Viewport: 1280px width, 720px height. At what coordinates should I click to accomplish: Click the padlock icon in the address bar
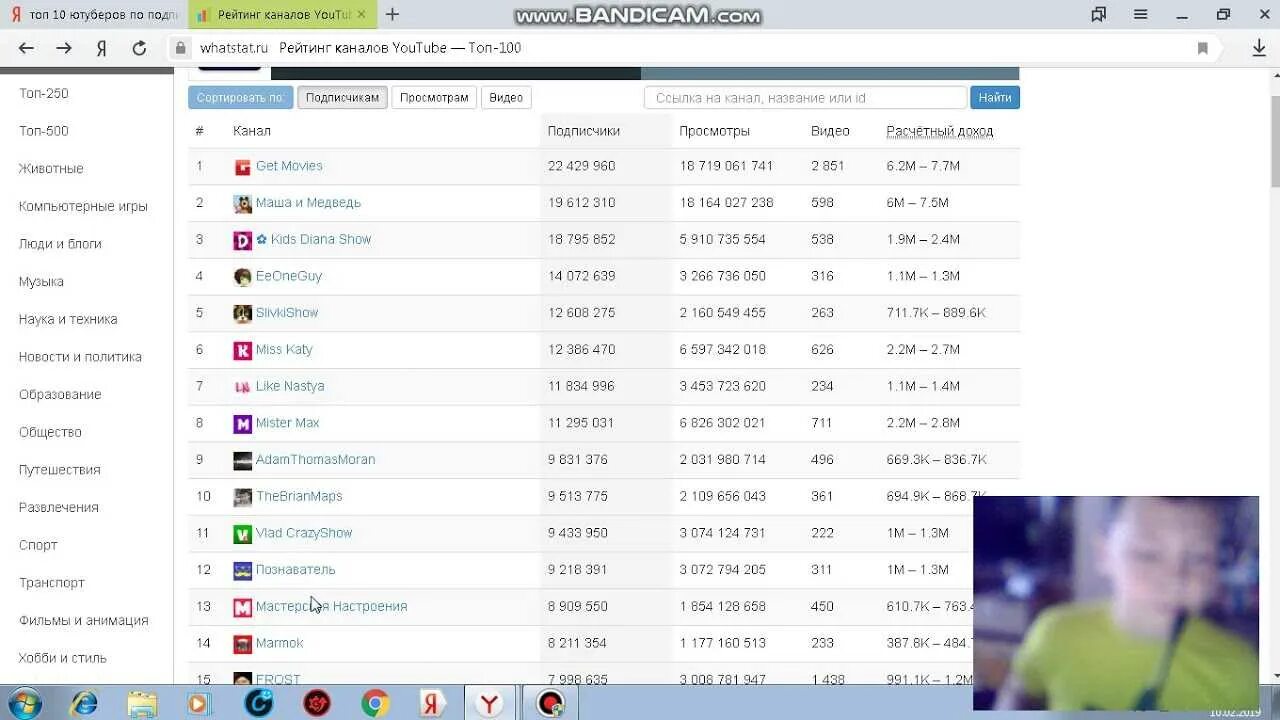click(x=181, y=47)
